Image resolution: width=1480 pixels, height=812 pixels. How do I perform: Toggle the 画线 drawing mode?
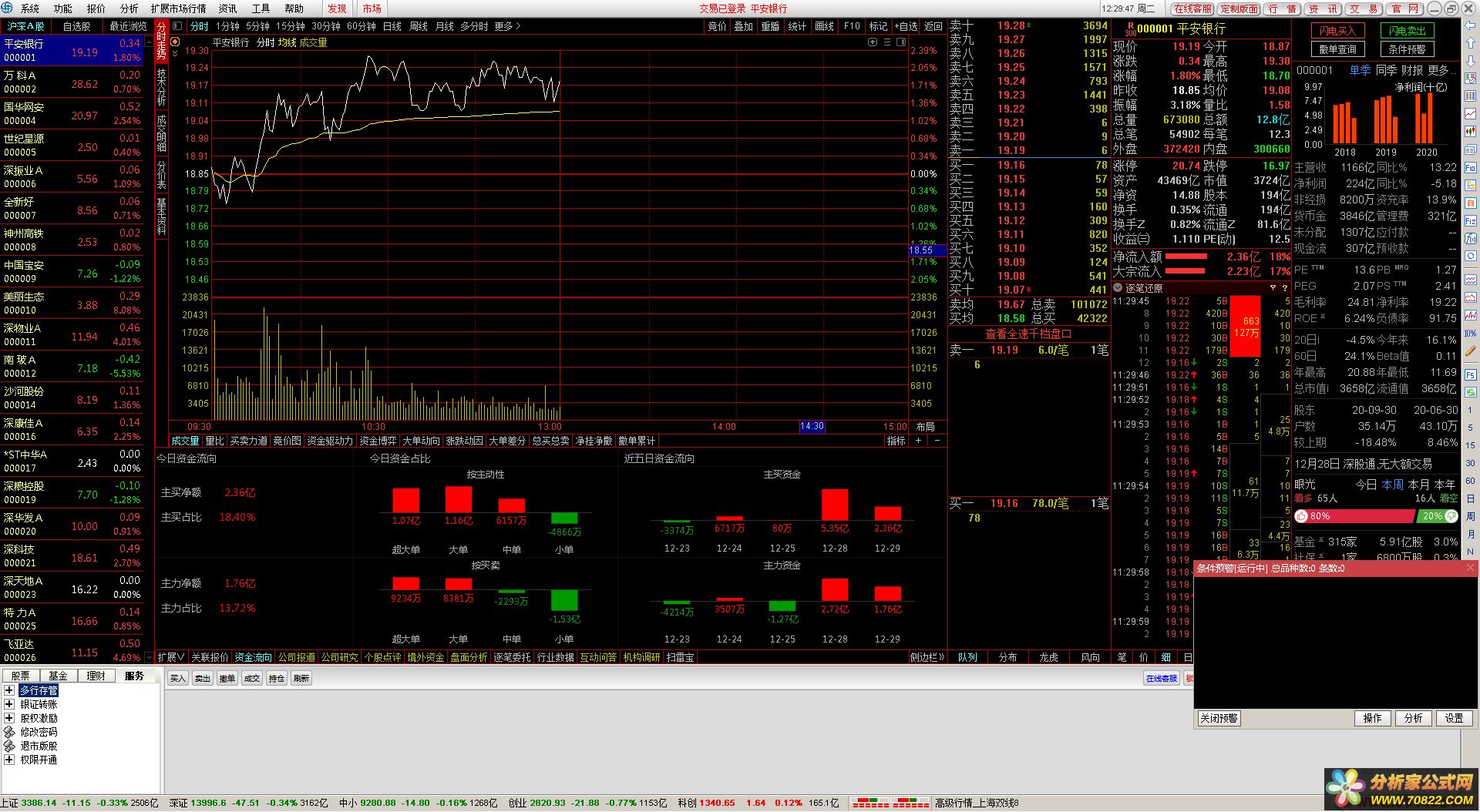click(825, 26)
